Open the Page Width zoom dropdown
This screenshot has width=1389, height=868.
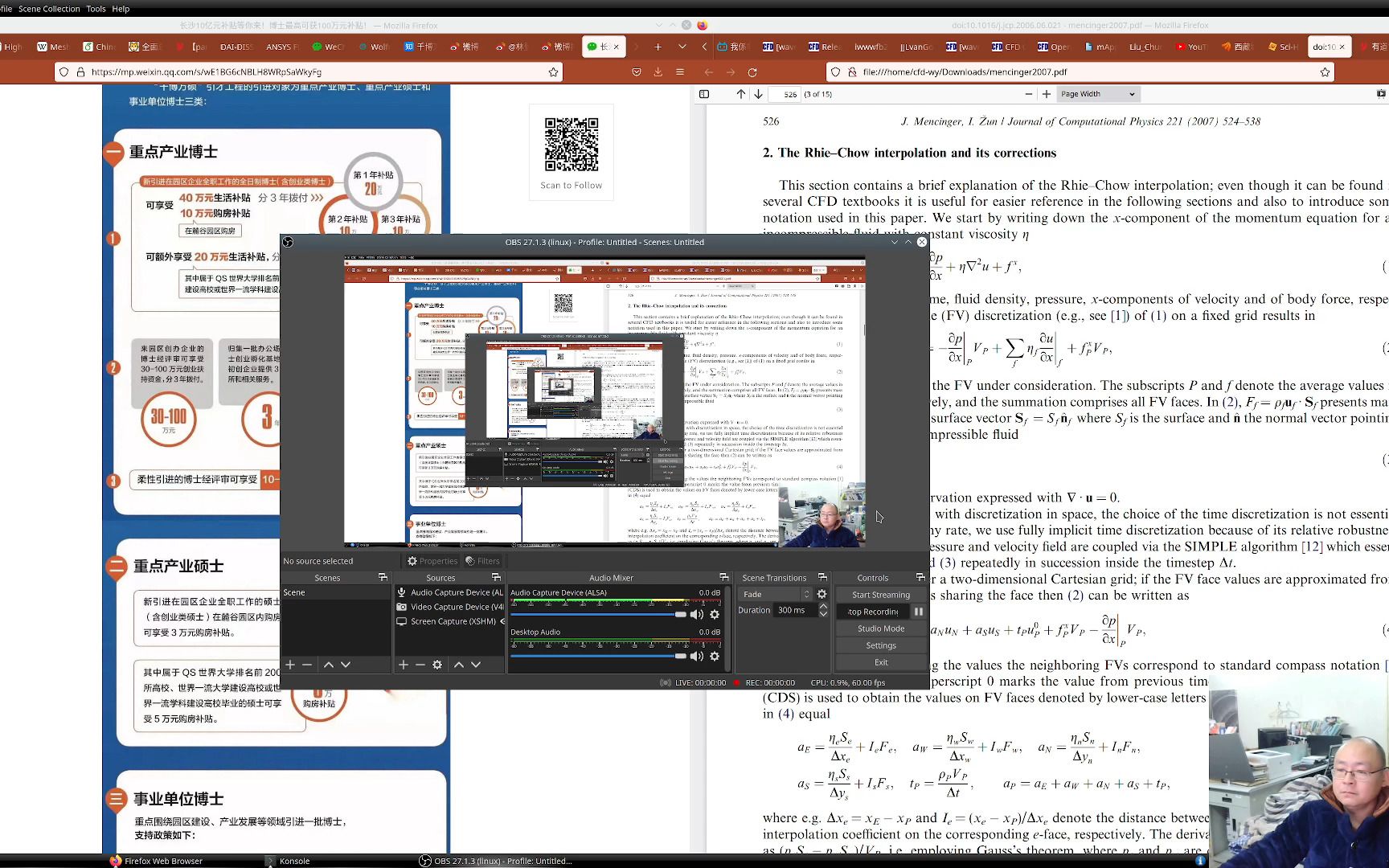point(1097,94)
